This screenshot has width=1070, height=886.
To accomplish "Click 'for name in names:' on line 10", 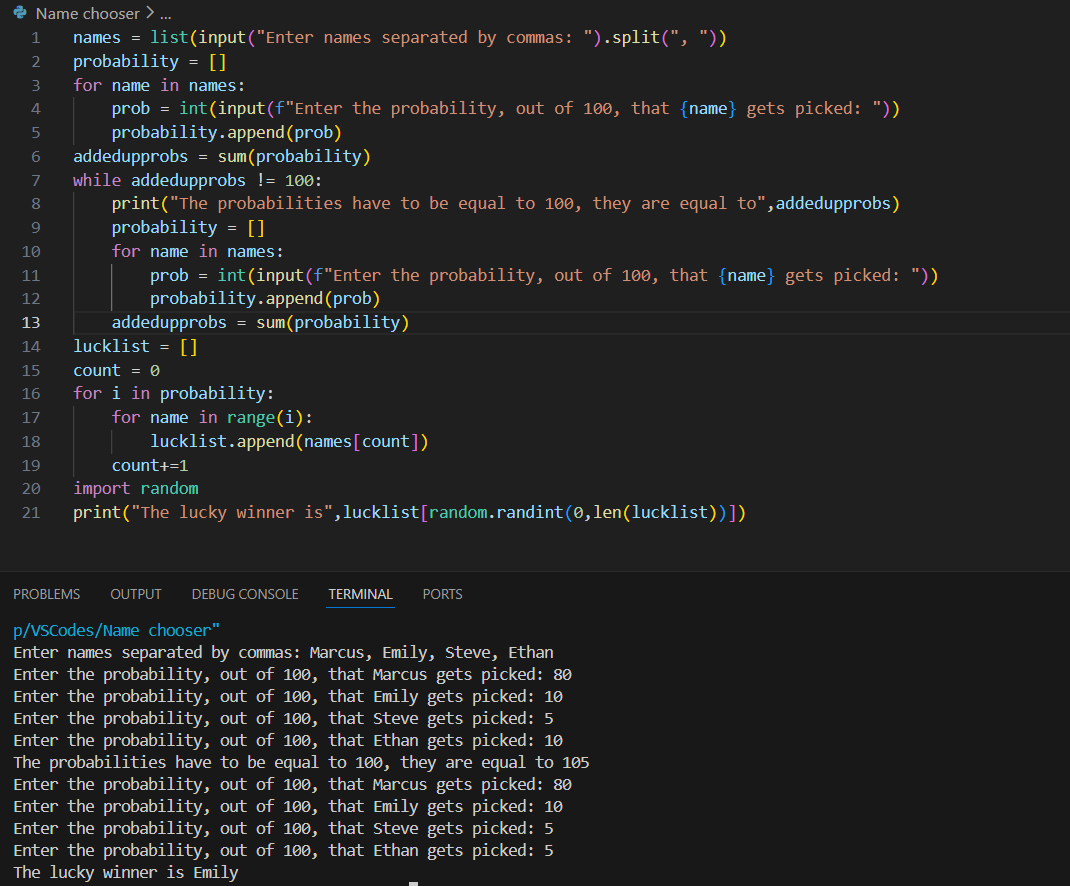I will point(197,251).
